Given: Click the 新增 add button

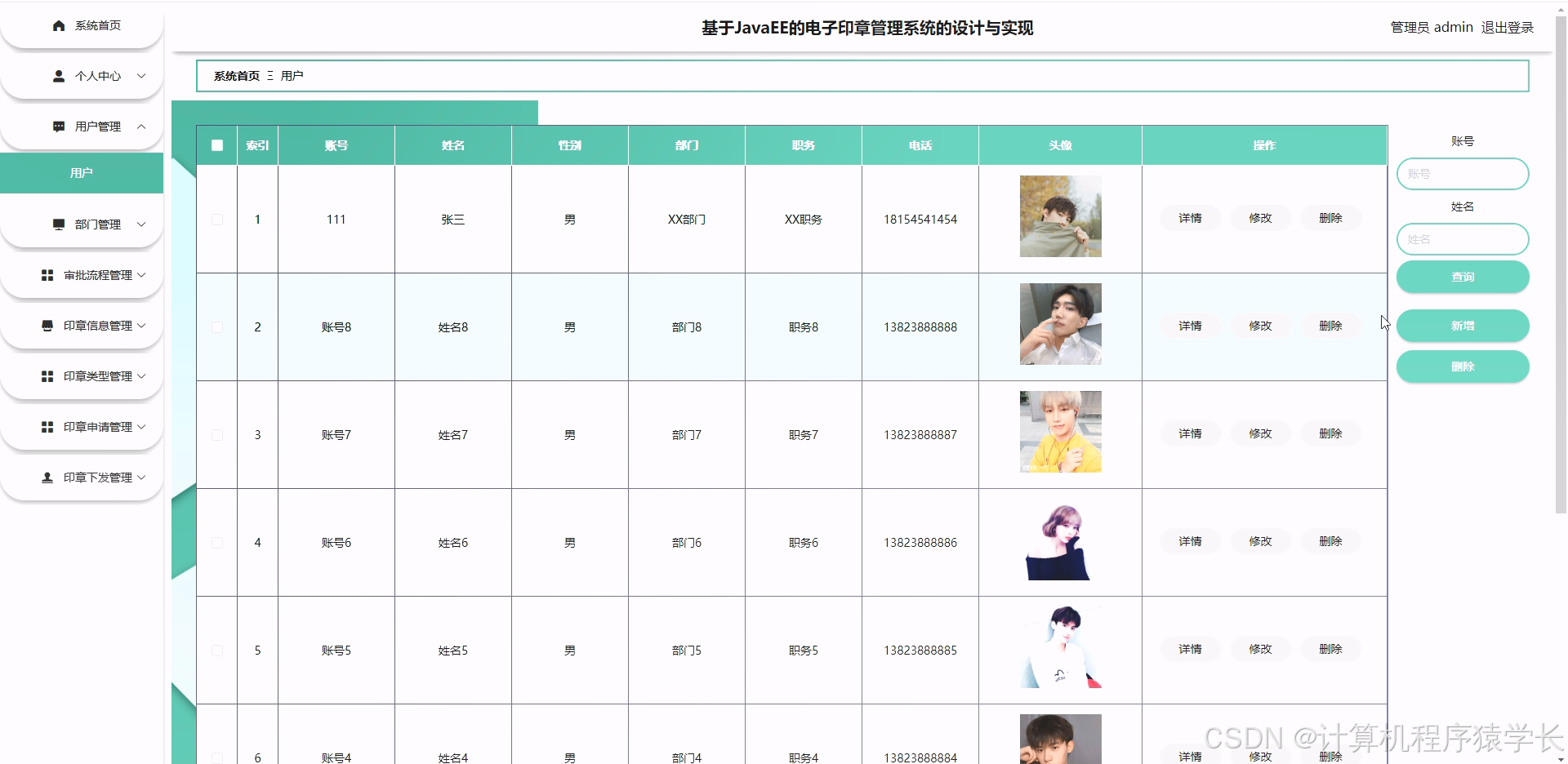Looking at the screenshot, I should (x=1463, y=326).
